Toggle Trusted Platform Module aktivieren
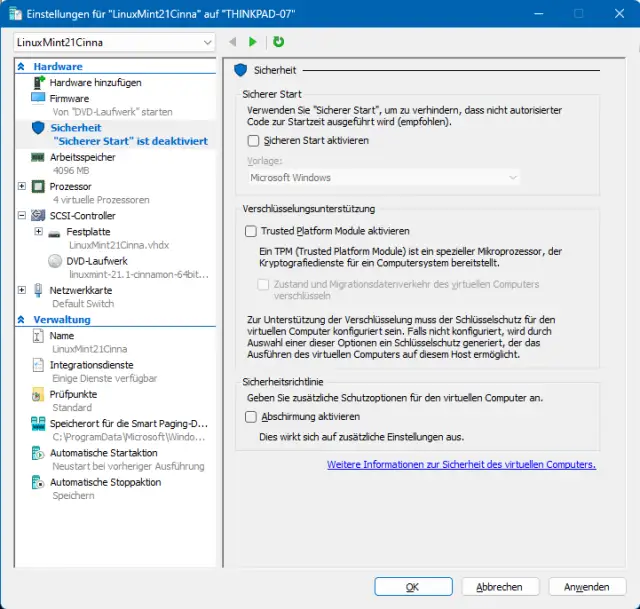 pyautogui.click(x=252, y=231)
